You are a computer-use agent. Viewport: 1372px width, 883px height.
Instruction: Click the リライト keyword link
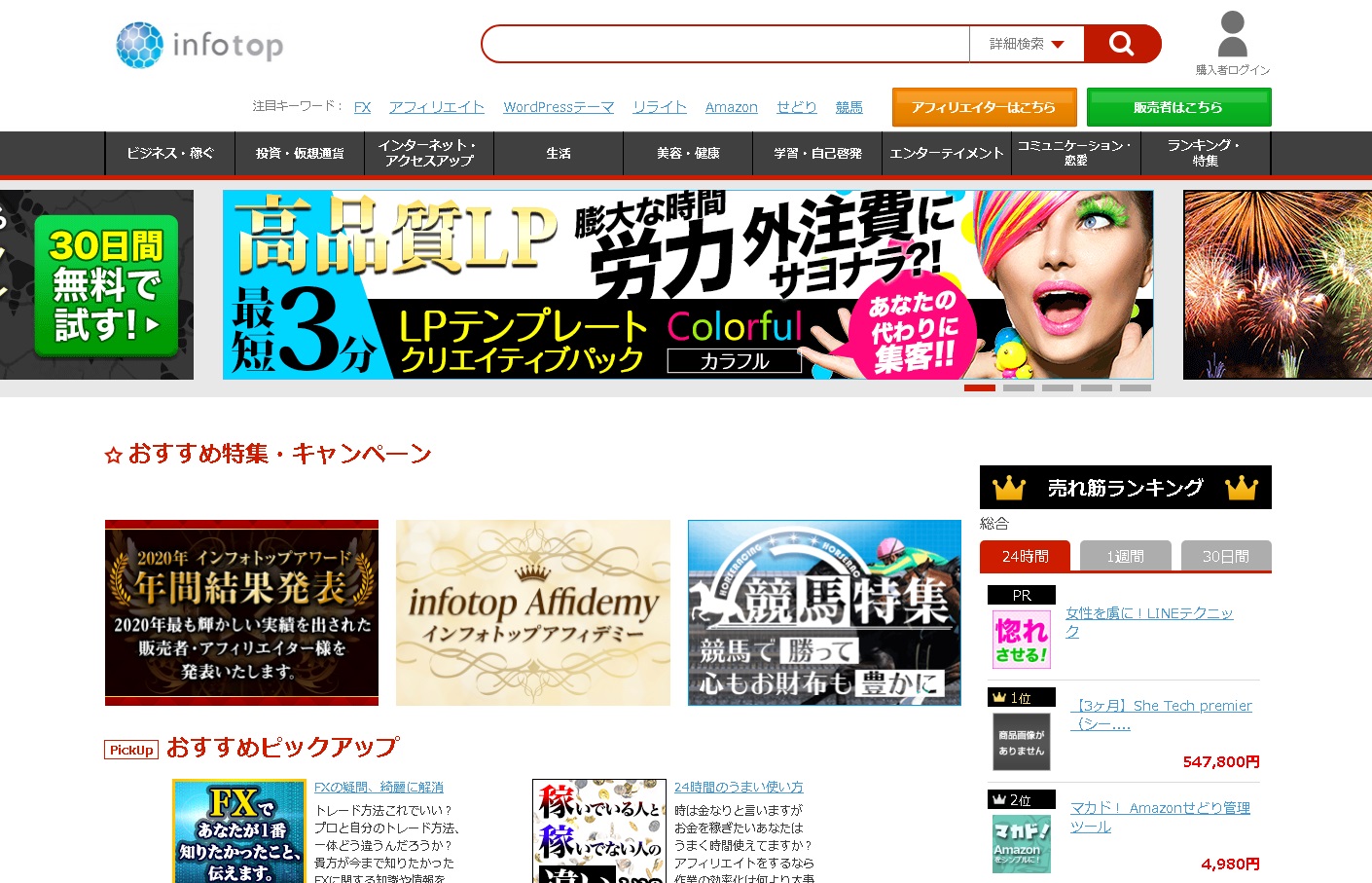click(660, 107)
